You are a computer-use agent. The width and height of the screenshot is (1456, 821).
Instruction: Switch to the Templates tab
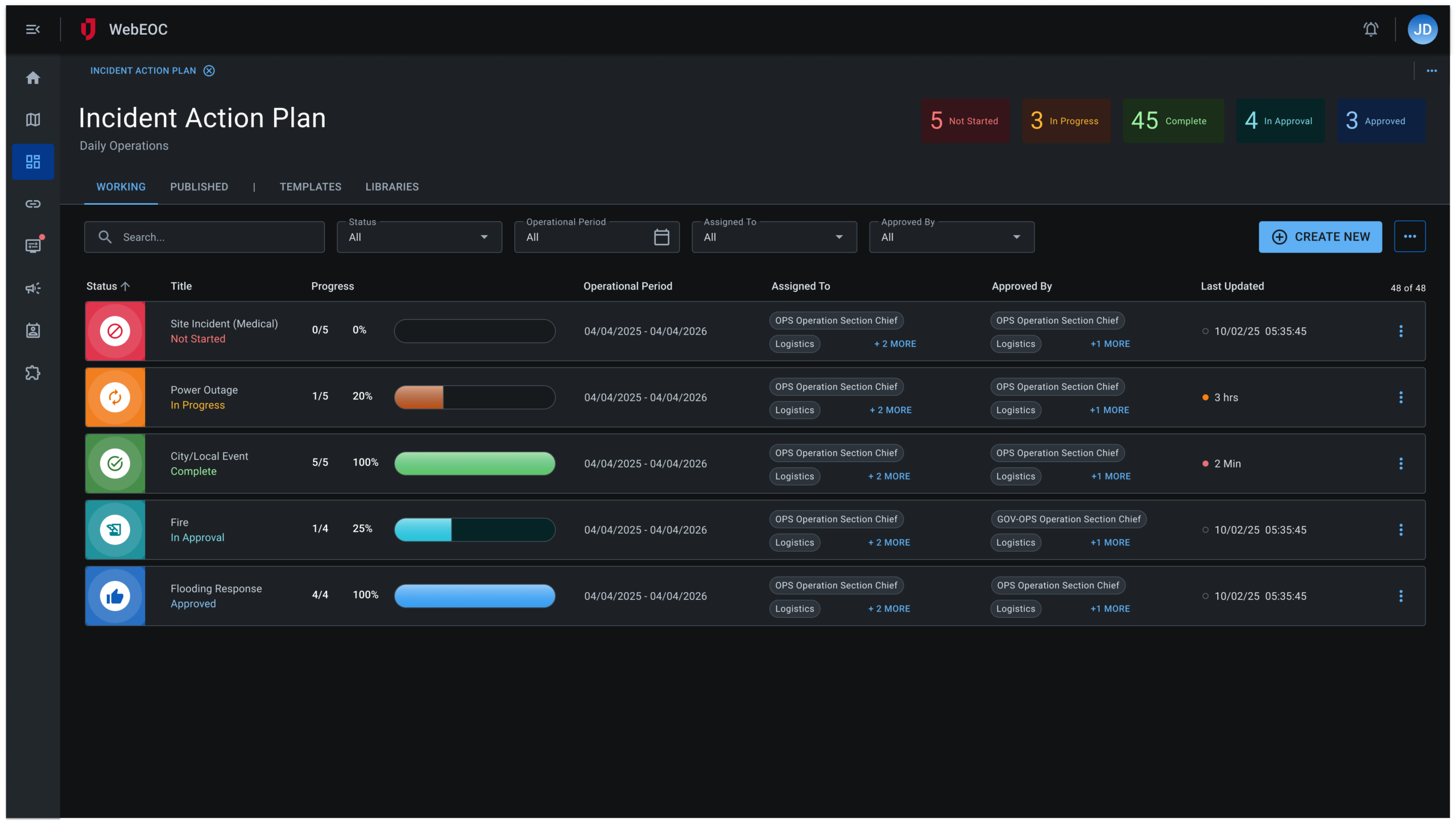(x=311, y=187)
